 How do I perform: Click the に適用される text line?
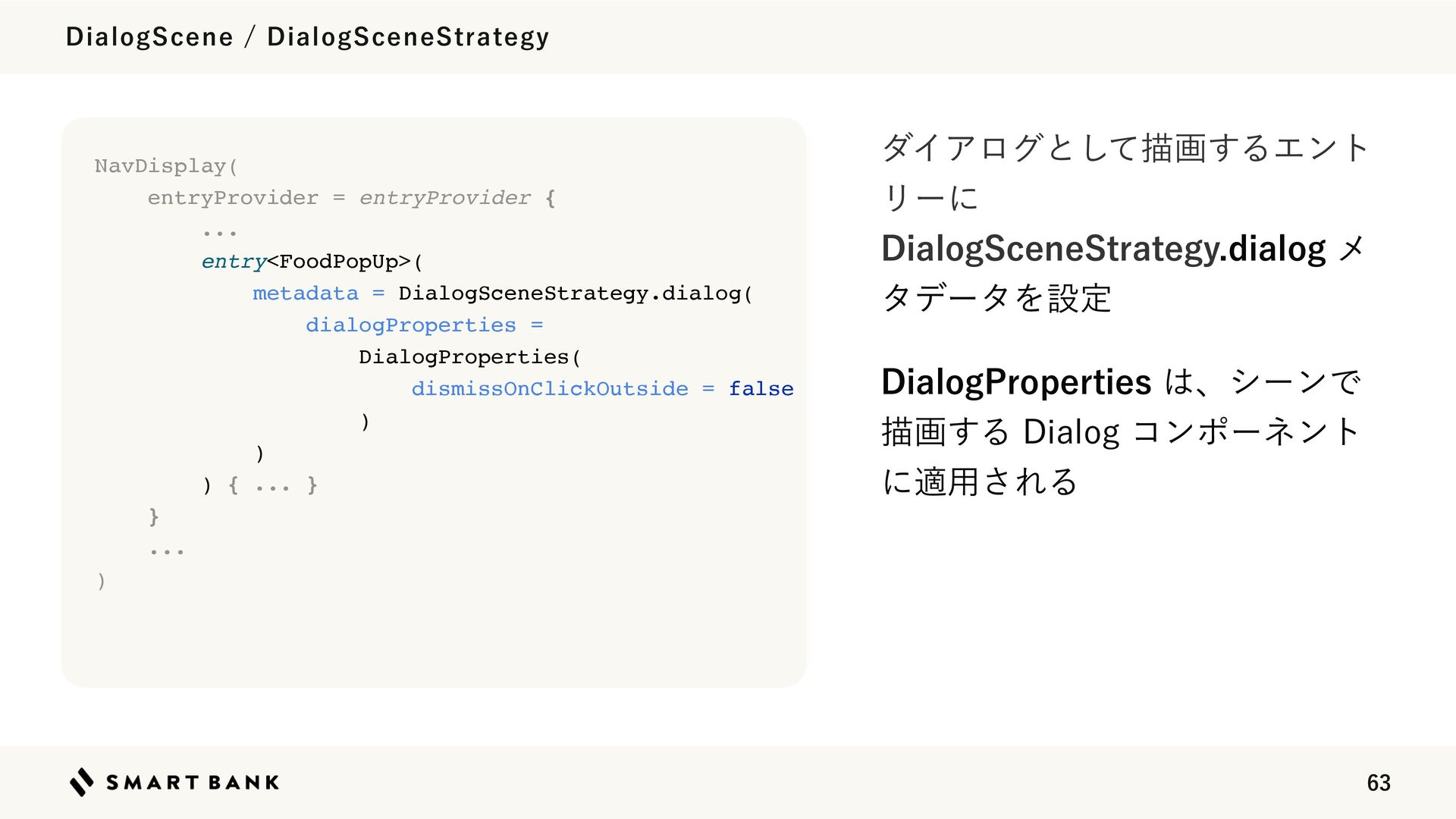(x=979, y=482)
